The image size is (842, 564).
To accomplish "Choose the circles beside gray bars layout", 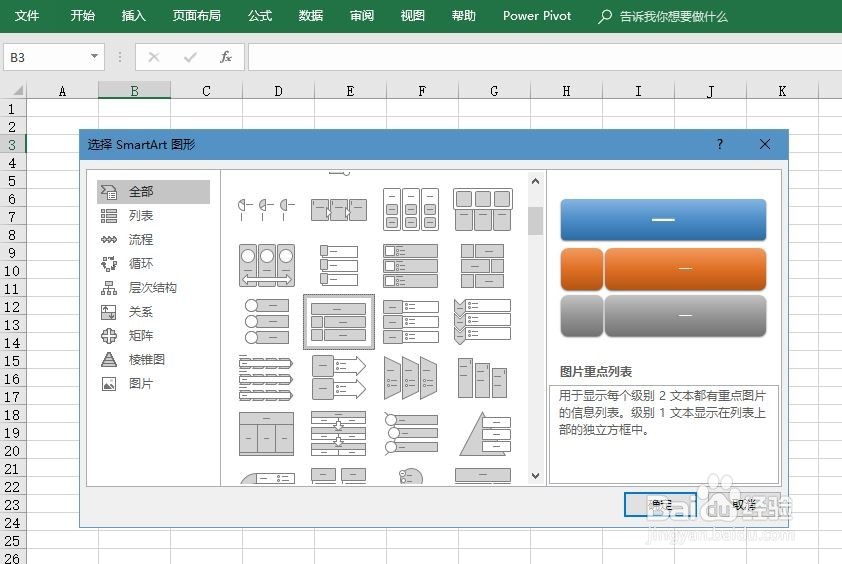I will (266, 322).
